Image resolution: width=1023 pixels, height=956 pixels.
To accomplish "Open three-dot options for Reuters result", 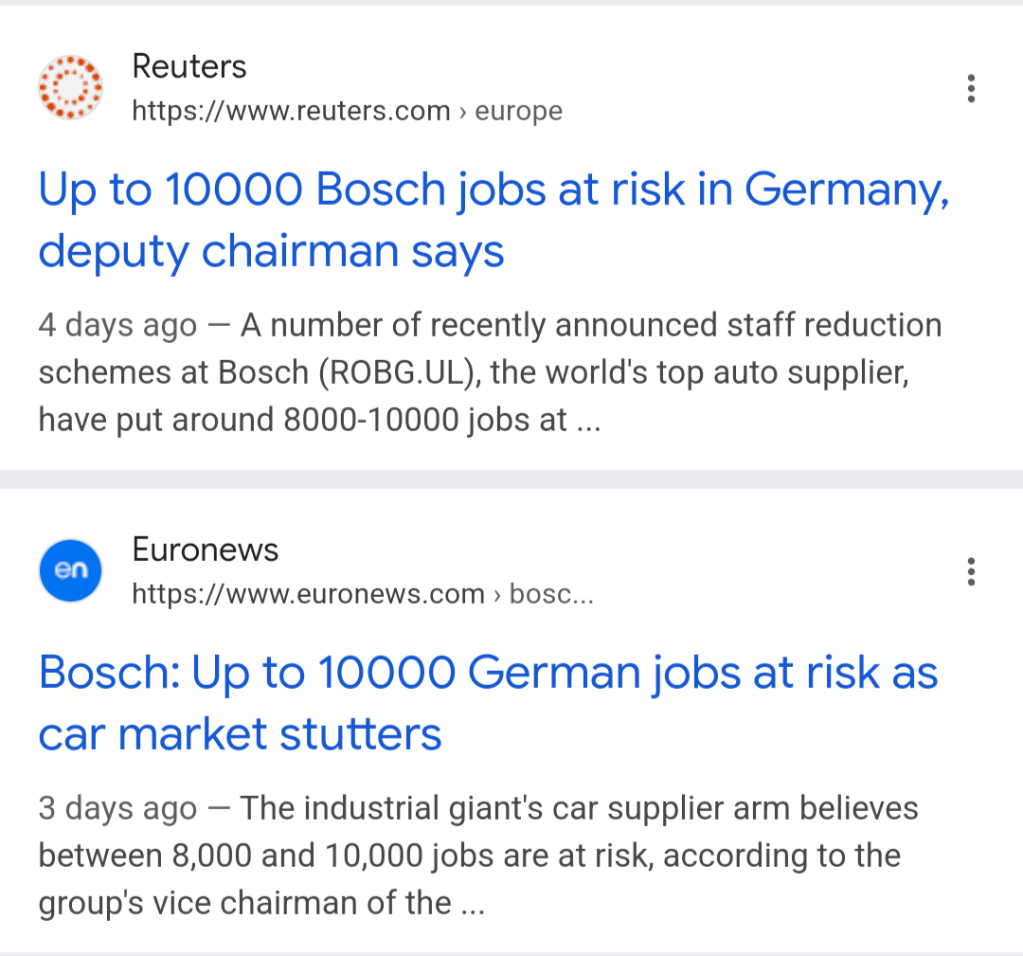I will [970, 89].
